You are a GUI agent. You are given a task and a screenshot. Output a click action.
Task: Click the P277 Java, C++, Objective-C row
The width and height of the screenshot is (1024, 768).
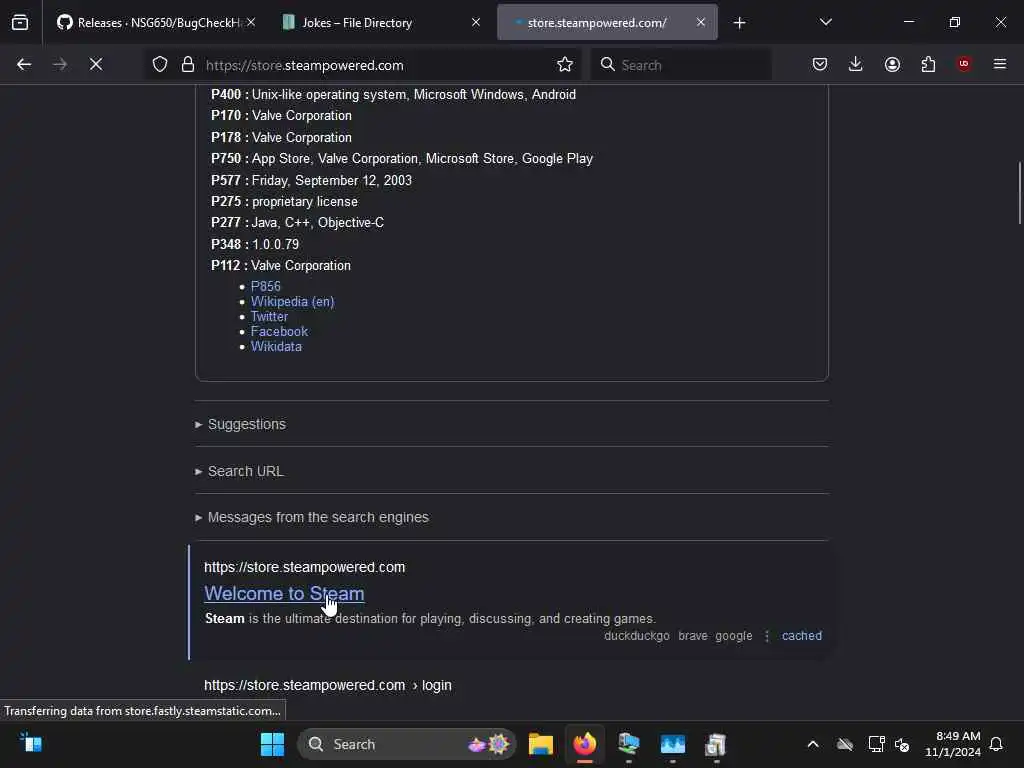pyautogui.click(x=297, y=223)
